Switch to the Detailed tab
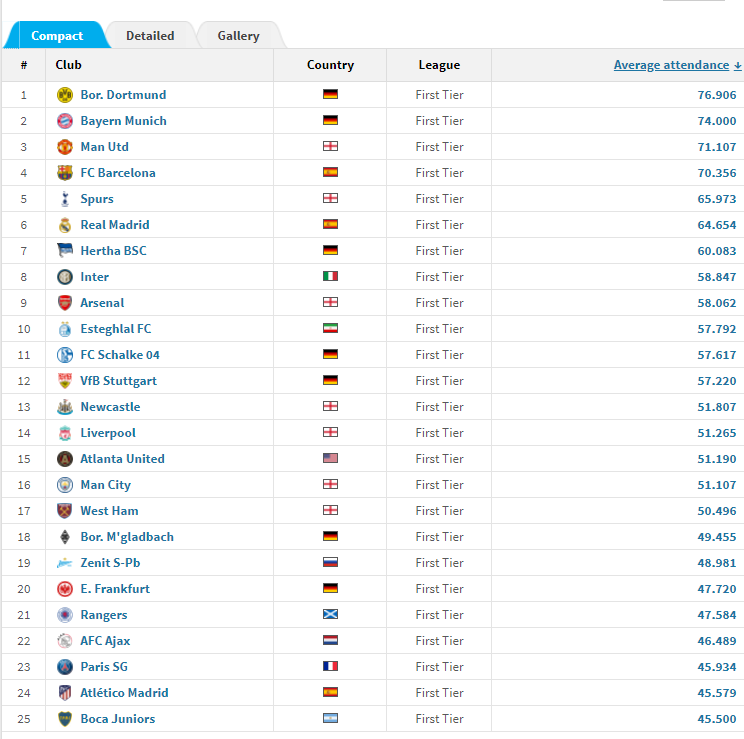Screen dimensions: 744x739 coord(150,36)
